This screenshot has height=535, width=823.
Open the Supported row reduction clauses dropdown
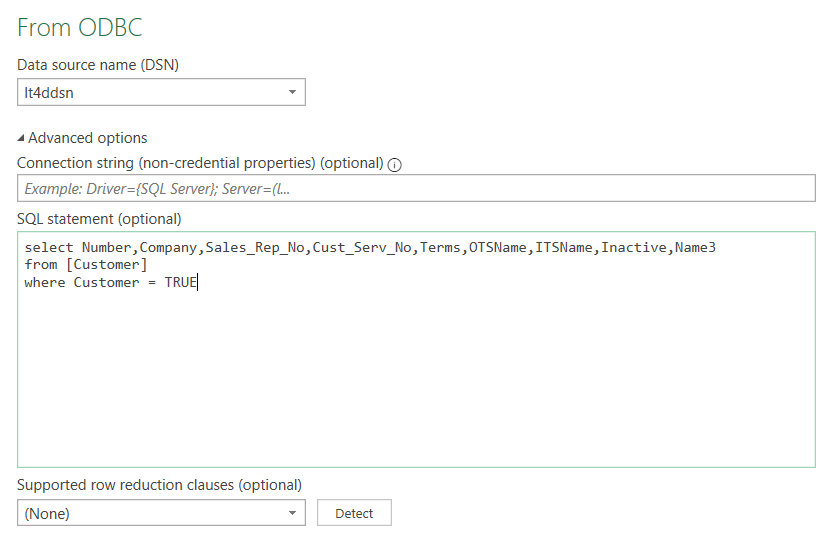click(161, 513)
